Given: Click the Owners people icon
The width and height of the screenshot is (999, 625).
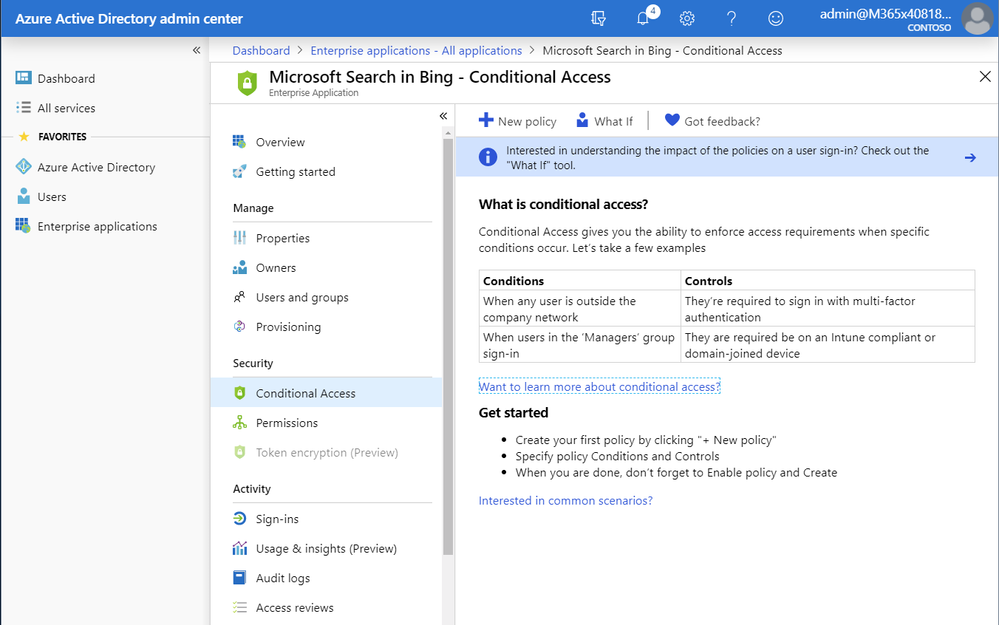Looking at the screenshot, I should pos(240,268).
